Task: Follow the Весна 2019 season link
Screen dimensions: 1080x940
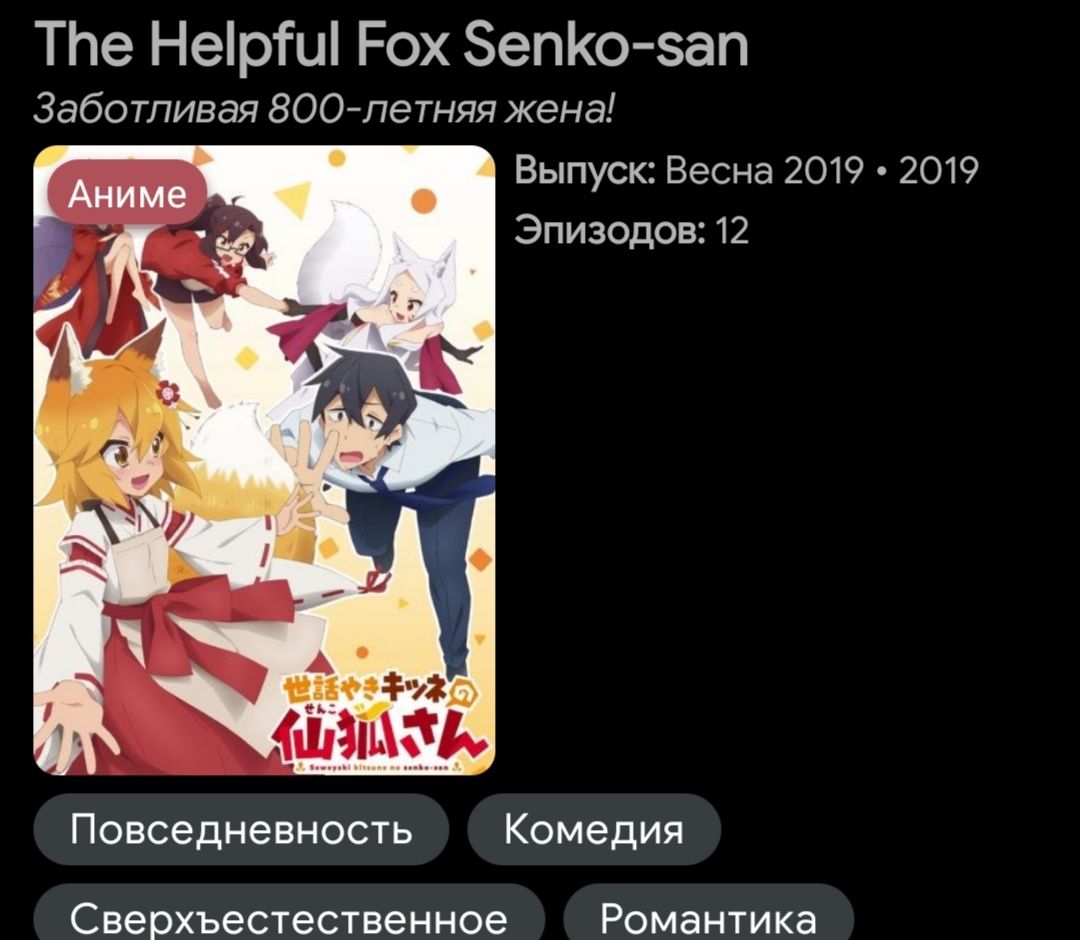Action: (763, 170)
